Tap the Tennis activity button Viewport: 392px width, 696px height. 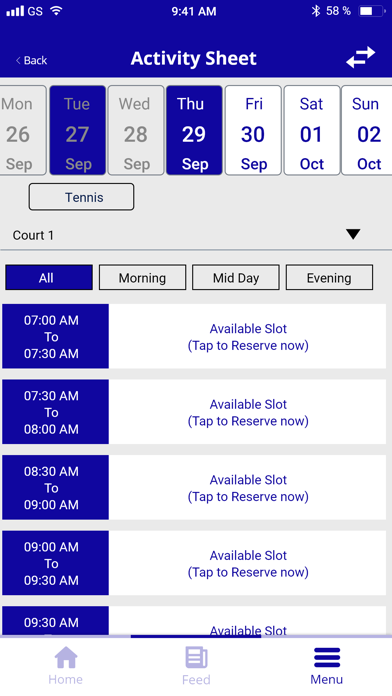(x=81, y=197)
